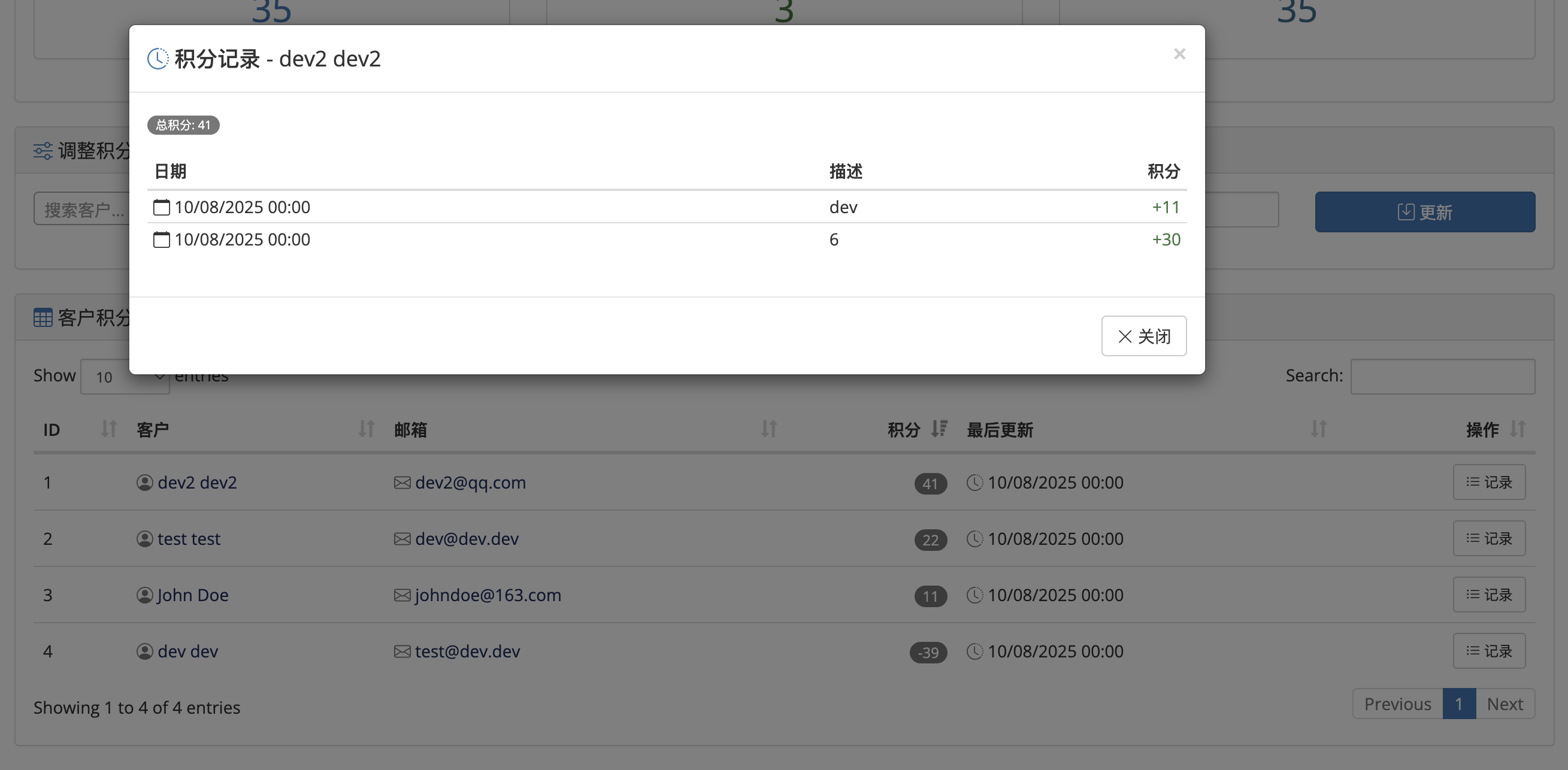This screenshot has height=770, width=1568.
Task: Click the 总积分: 41 badge
Action: pyautogui.click(x=183, y=125)
